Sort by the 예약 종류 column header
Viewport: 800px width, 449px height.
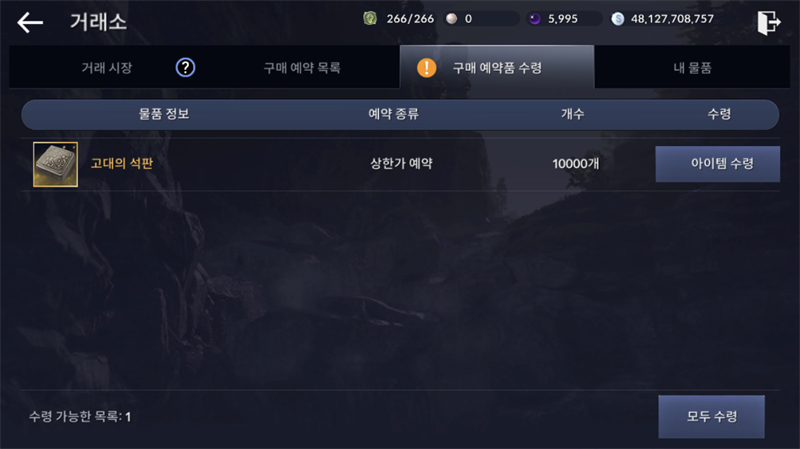pos(393,114)
